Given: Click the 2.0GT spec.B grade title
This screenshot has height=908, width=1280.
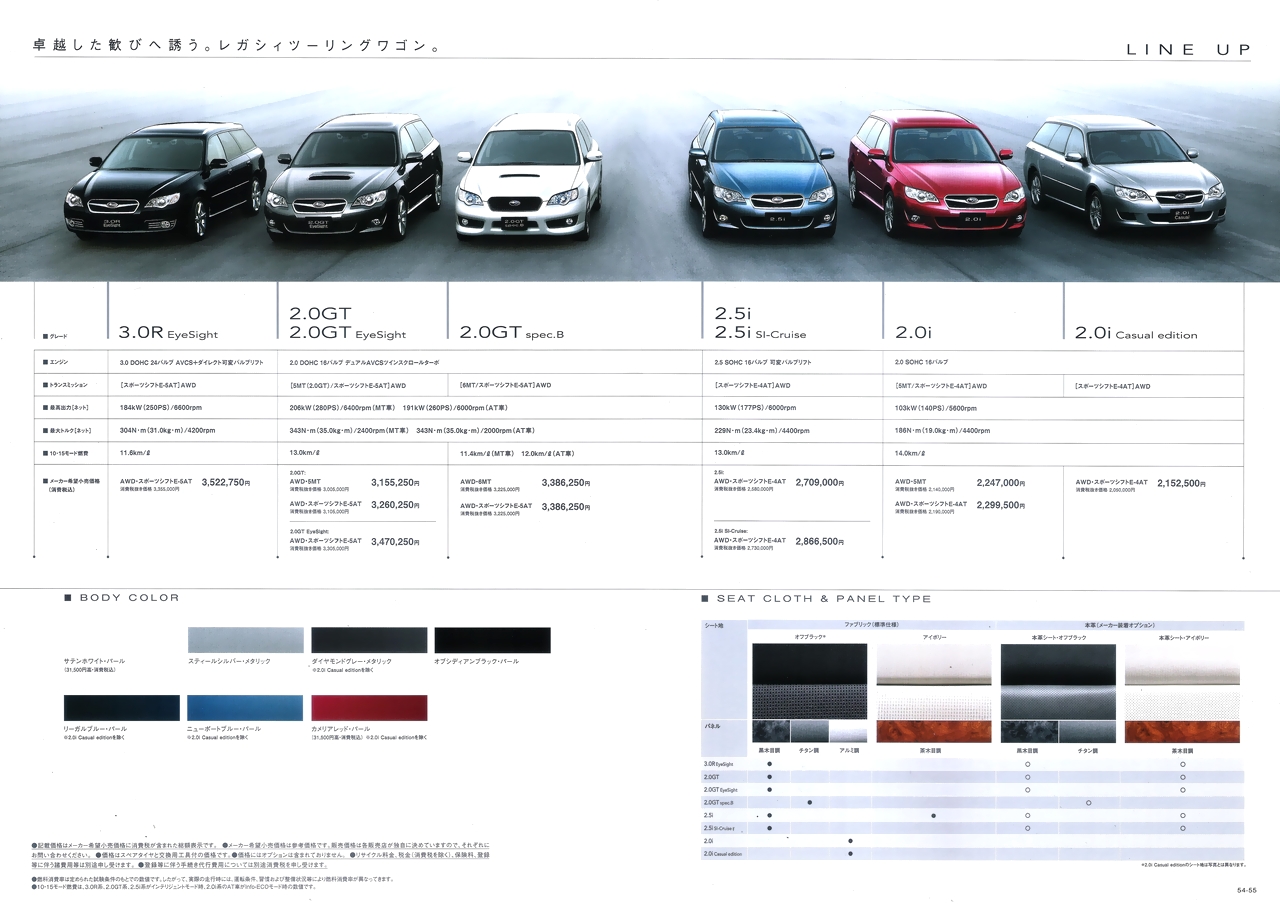Looking at the screenshot, I should (x=512, y=334).
